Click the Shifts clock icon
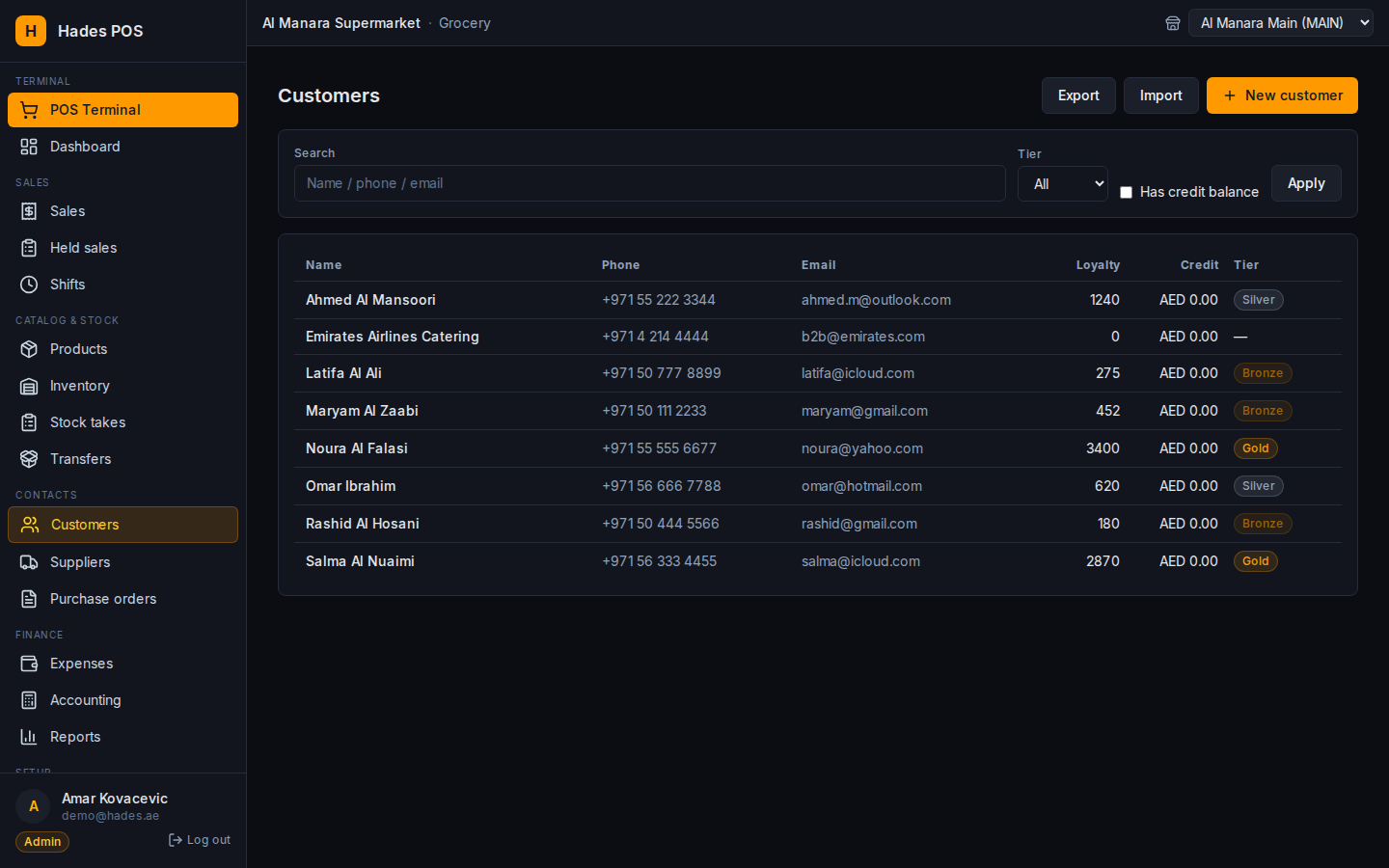 click(29, 285)
